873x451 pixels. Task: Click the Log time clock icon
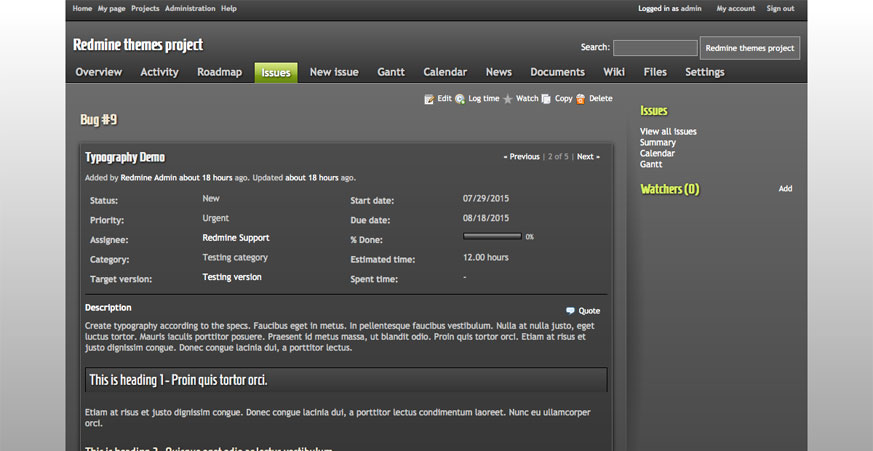tap(460, 99)
